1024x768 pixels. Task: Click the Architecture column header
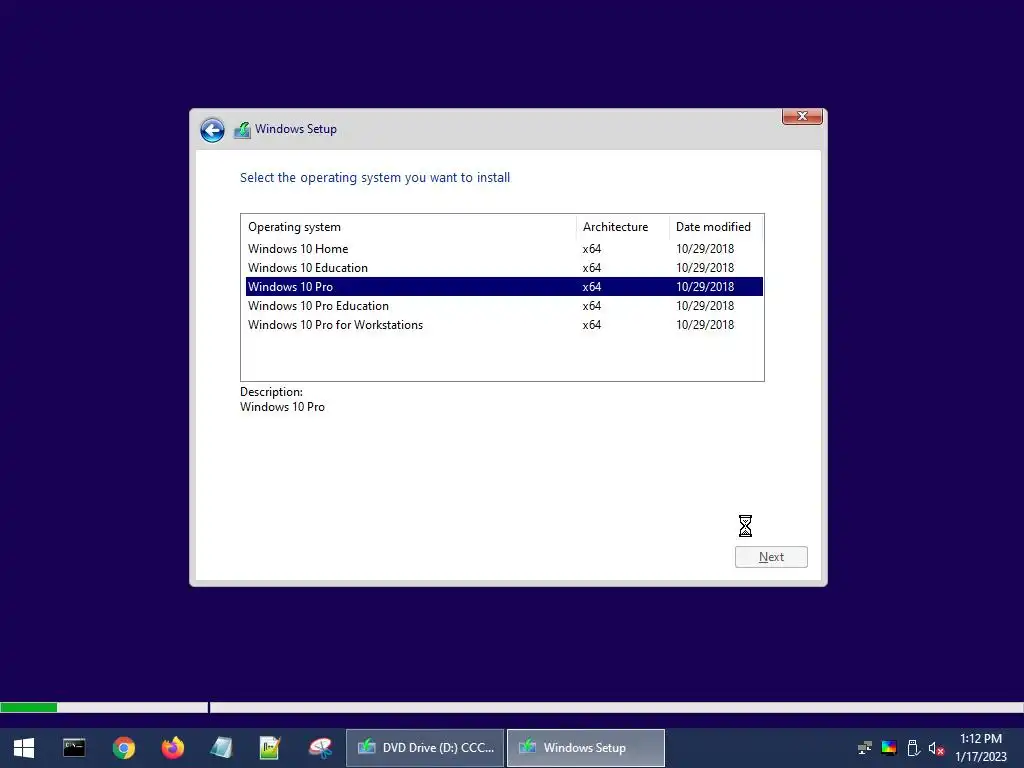[x=622, y=227]
